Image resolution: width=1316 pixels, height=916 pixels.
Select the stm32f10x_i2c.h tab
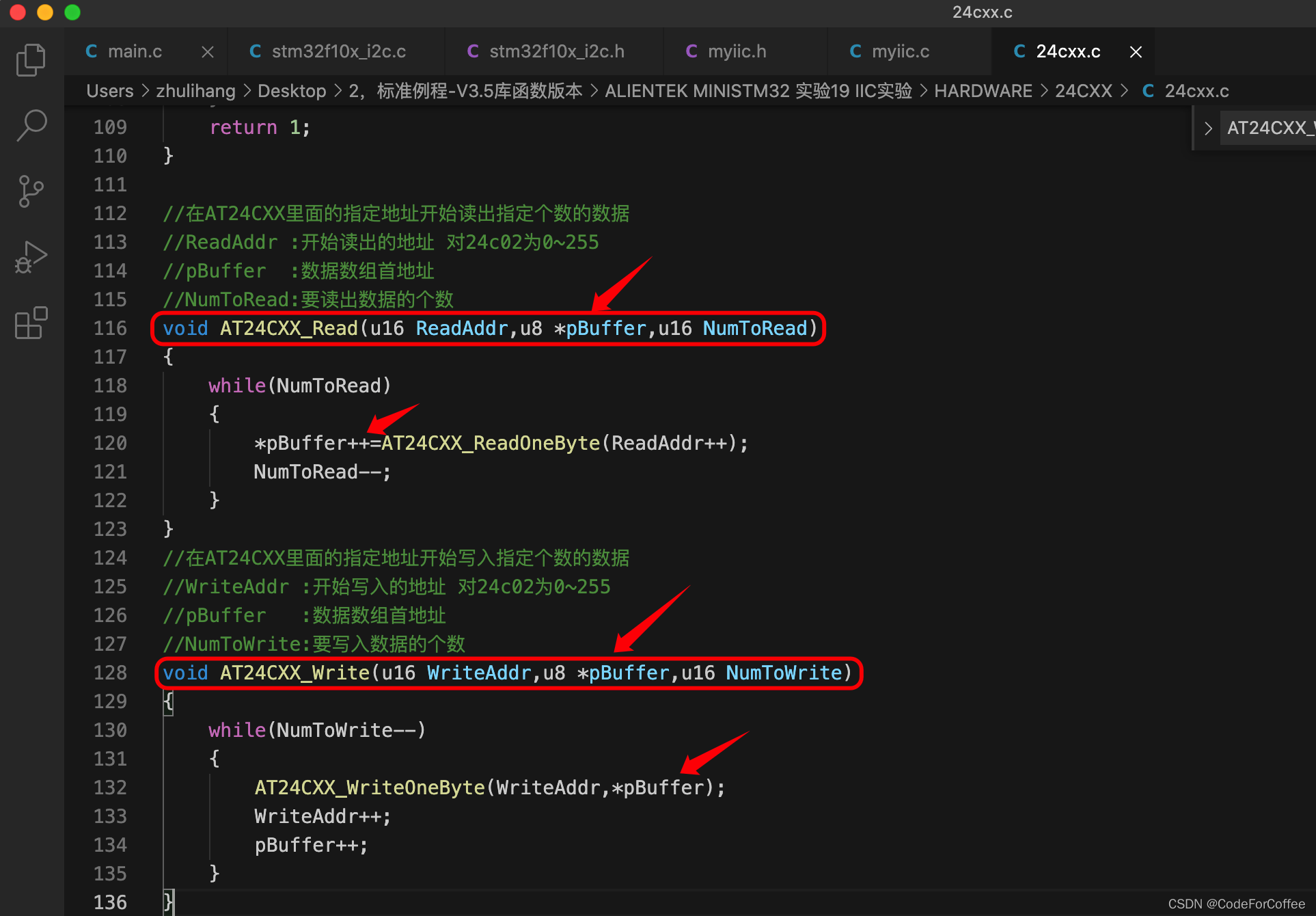click(556, 52)
